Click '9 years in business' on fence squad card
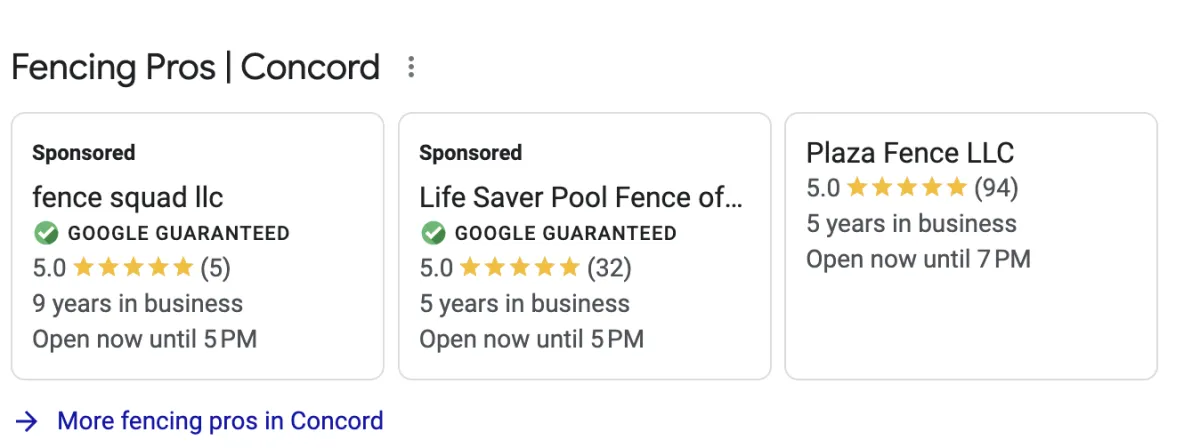Image resolution: width=1200 pixels, height=448 pixels. coord(137,303)
